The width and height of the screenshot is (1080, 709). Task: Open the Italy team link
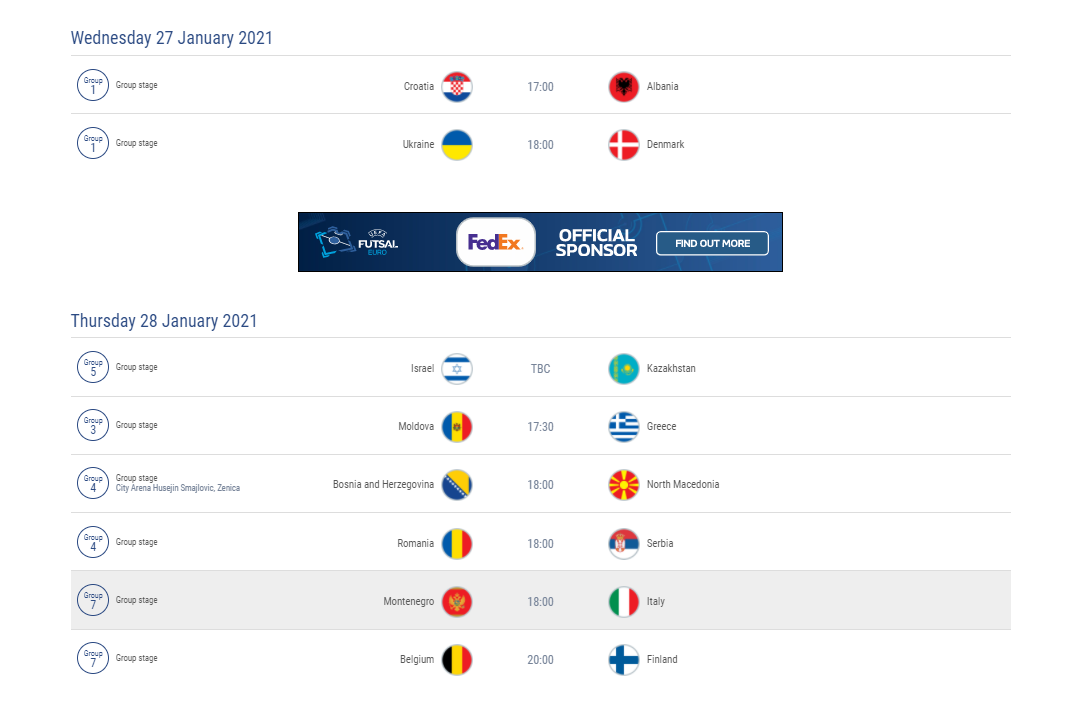(656, 602)
